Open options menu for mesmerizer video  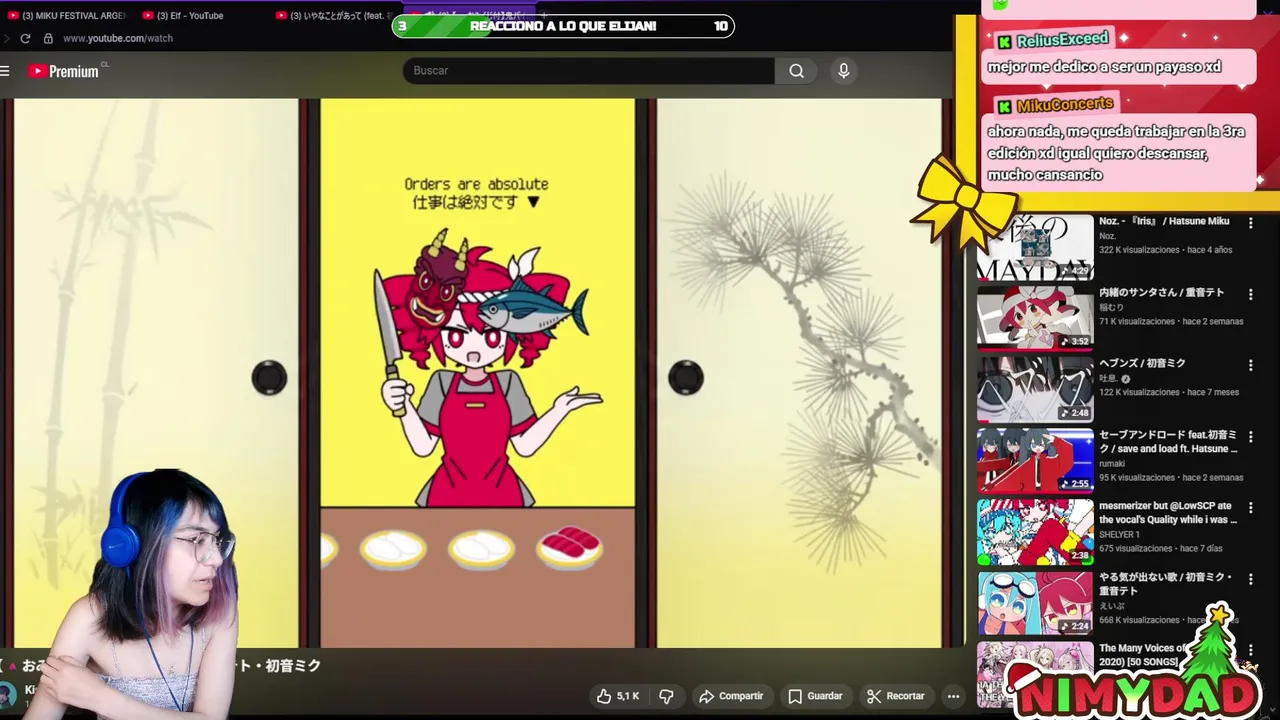pyautogui.click(x=1250, y=508)
